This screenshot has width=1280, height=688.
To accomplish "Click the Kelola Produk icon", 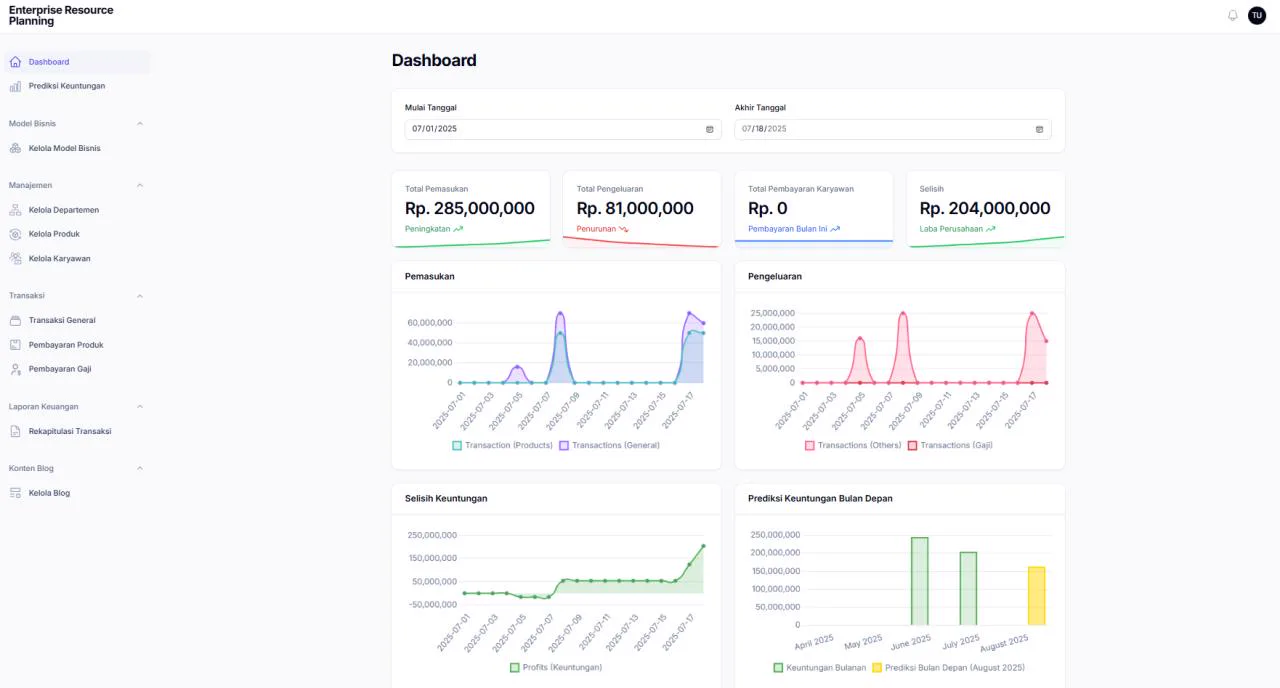I will [x=15, y=234].
